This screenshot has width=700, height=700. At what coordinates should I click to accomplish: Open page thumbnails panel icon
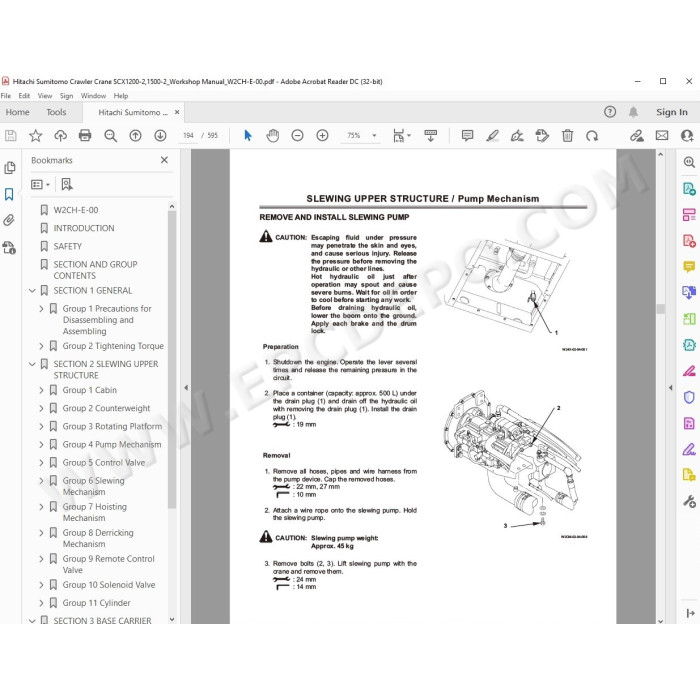(x=9, y=168)
